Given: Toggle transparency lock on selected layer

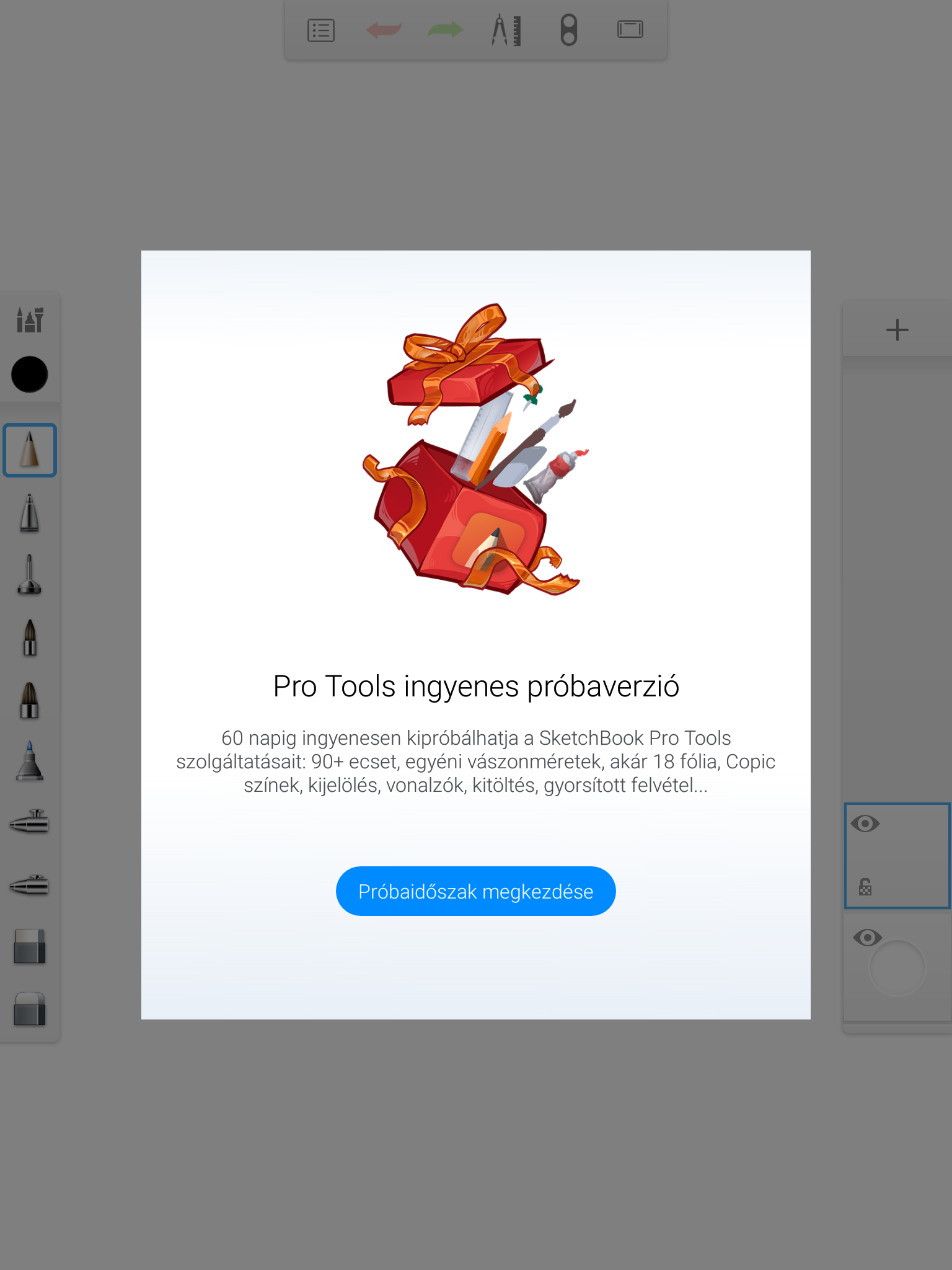Looking at the screenshot, I should (x=865, y=887).
